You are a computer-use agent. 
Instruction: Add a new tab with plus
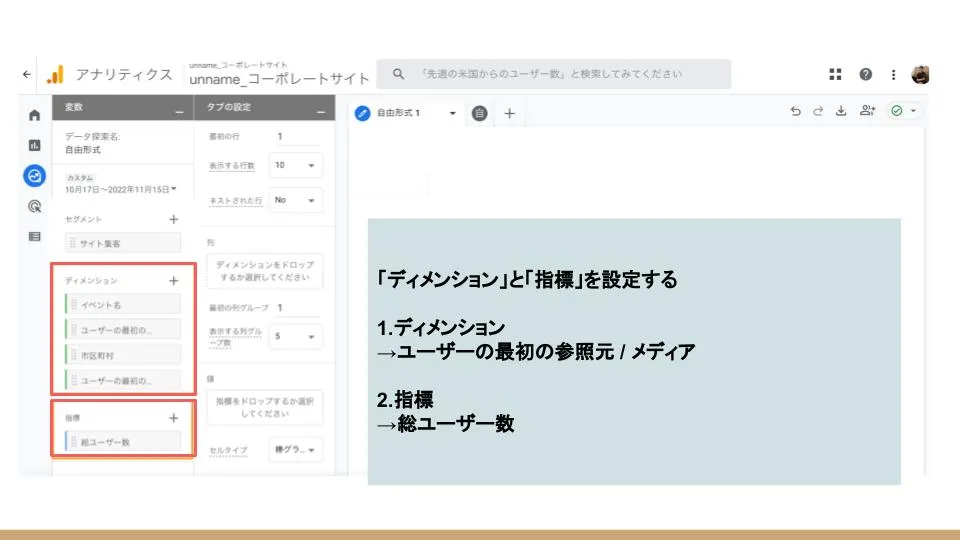coord(509,113)
